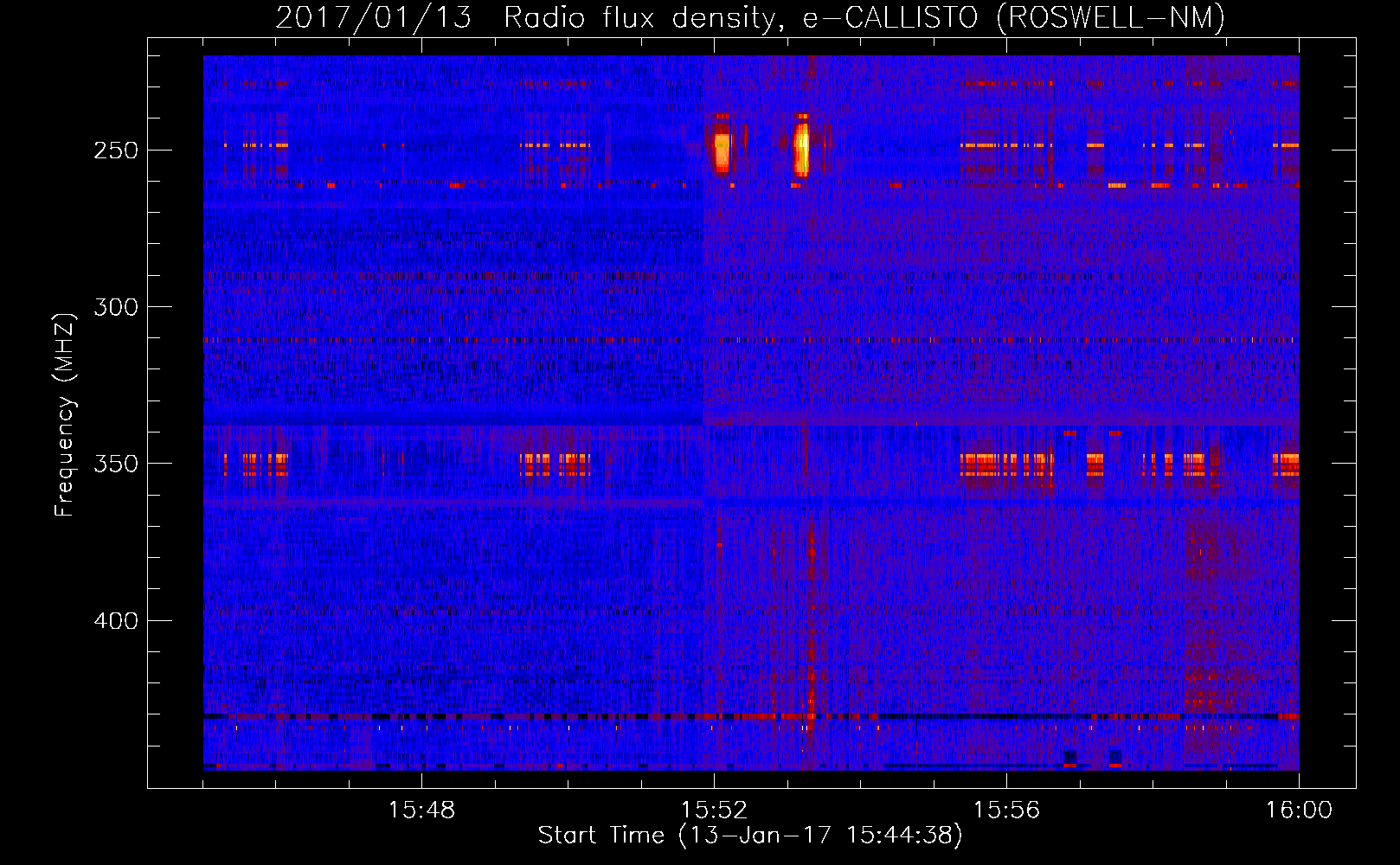Click the 250 frequency axis label
The image size is (1400, 865).
point(116,151)
